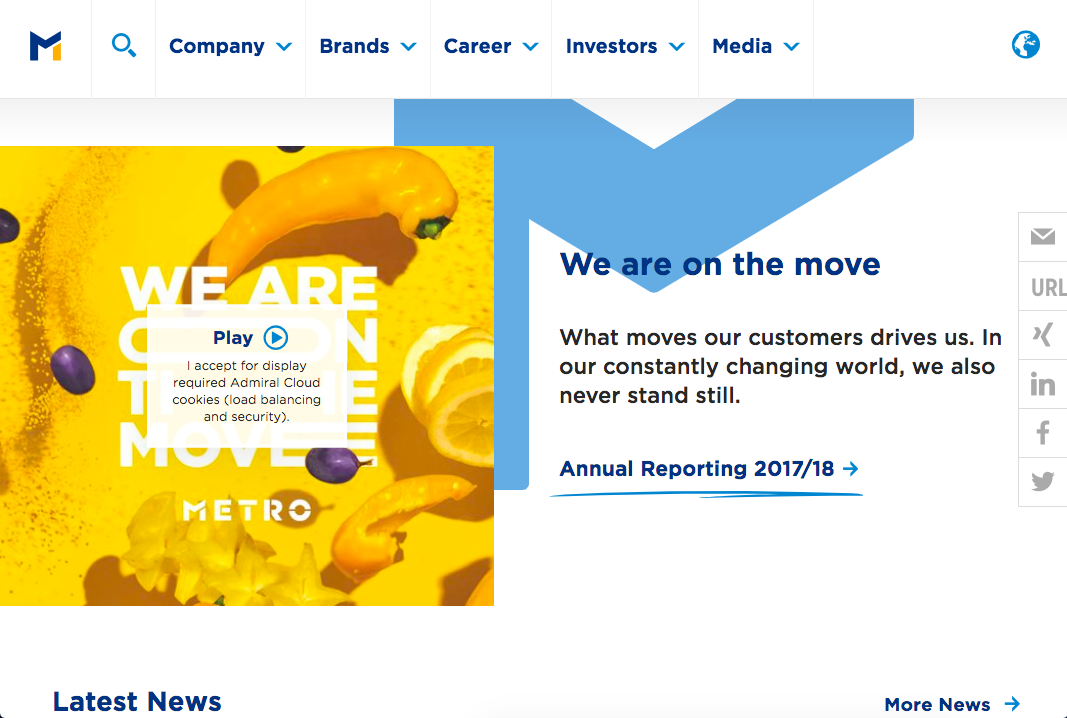Open the site search magnifier icon
1067x718 pixels.
pyautogui.click(x=124, y=46)
